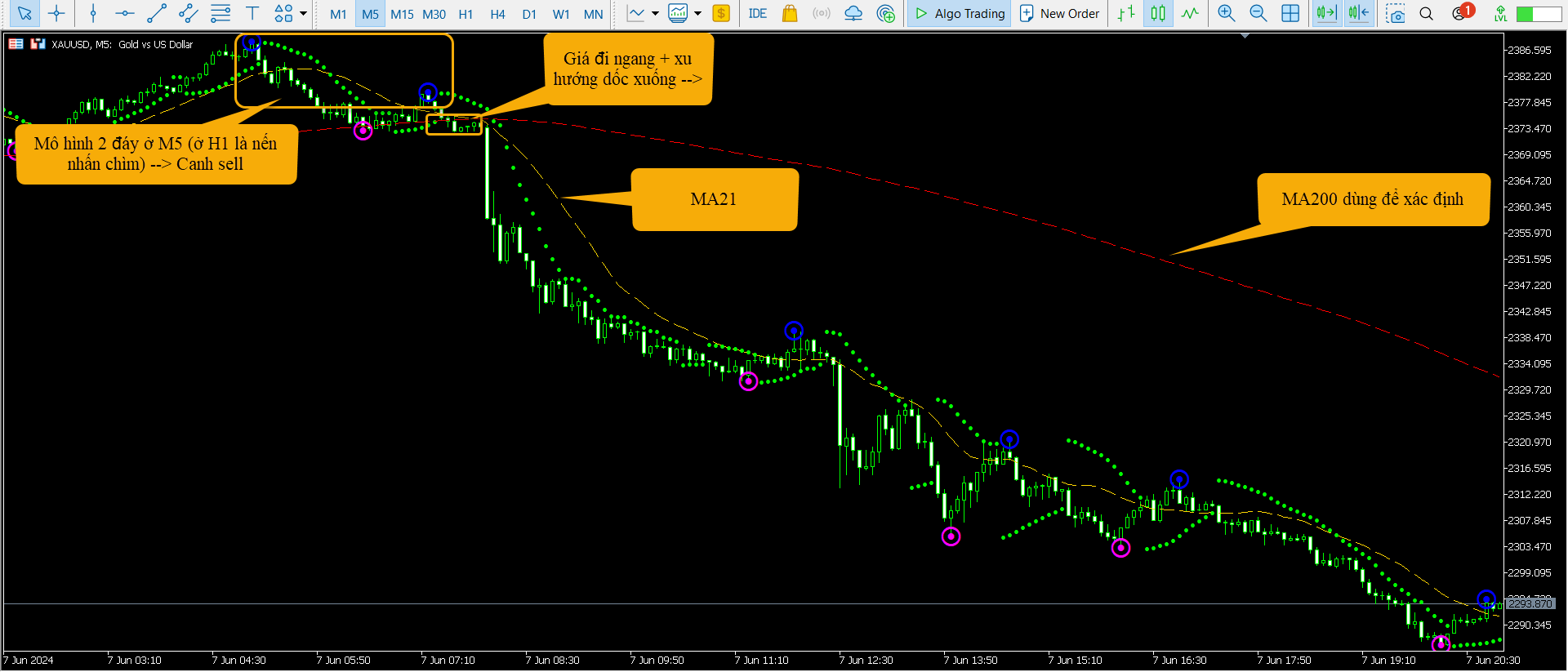Select the equidistant channel tool

coord(189,13)
